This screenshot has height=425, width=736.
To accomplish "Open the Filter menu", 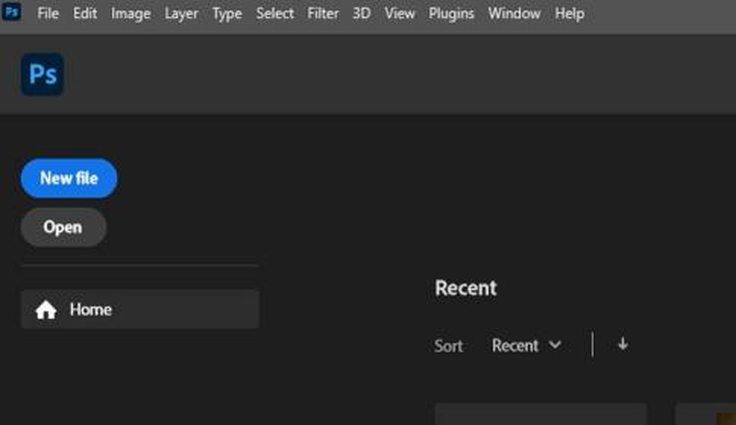I will tap(323, 14).
